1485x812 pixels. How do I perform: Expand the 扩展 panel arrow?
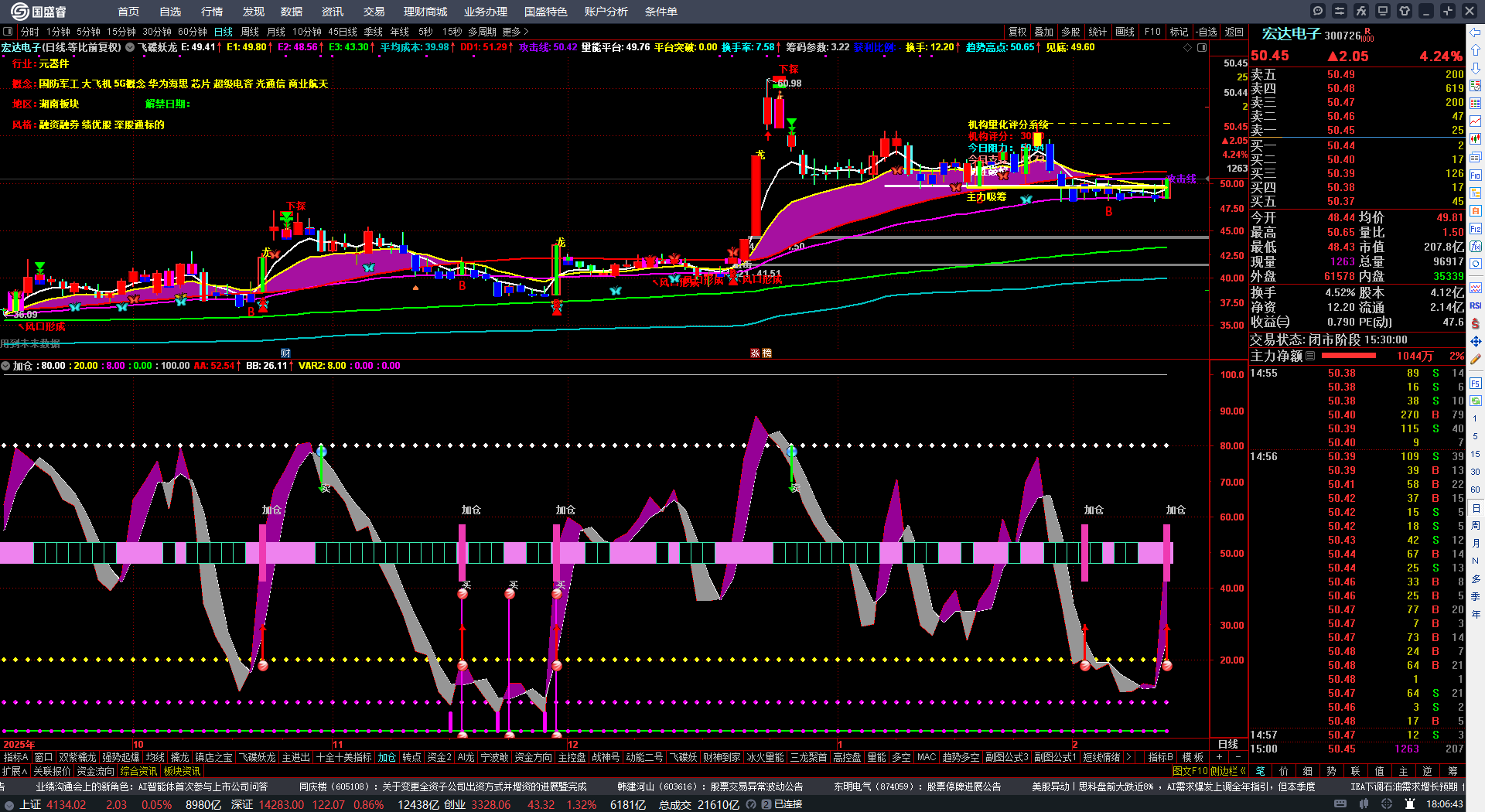click(15, 771)
